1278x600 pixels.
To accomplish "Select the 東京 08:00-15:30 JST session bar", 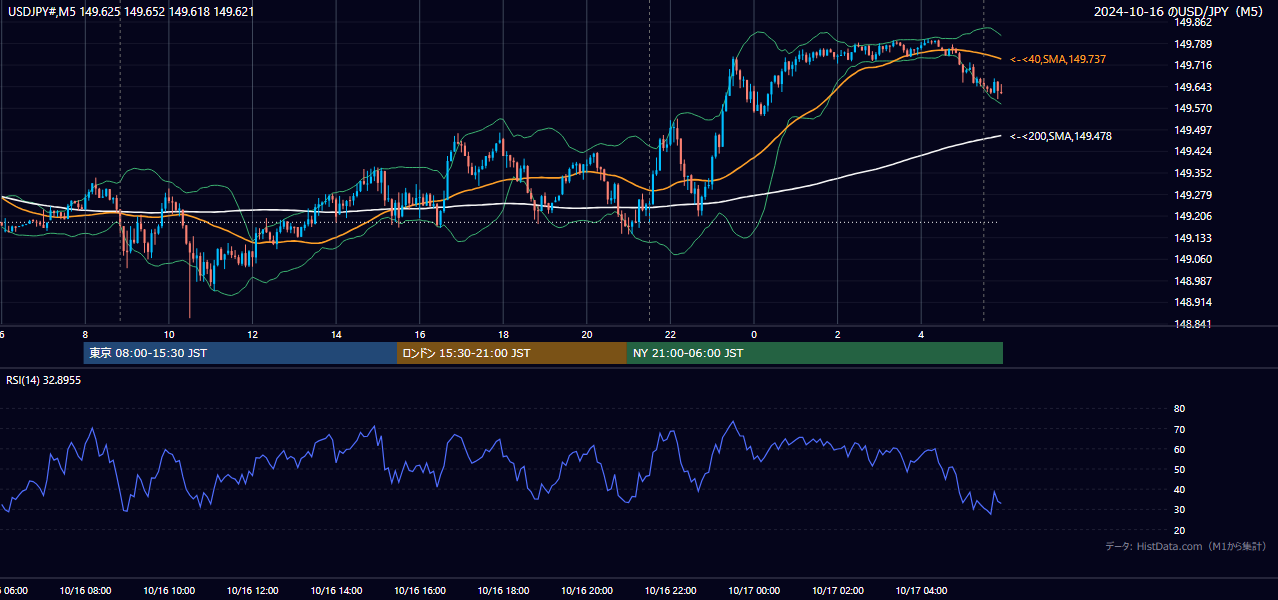I will pos(240,353).
